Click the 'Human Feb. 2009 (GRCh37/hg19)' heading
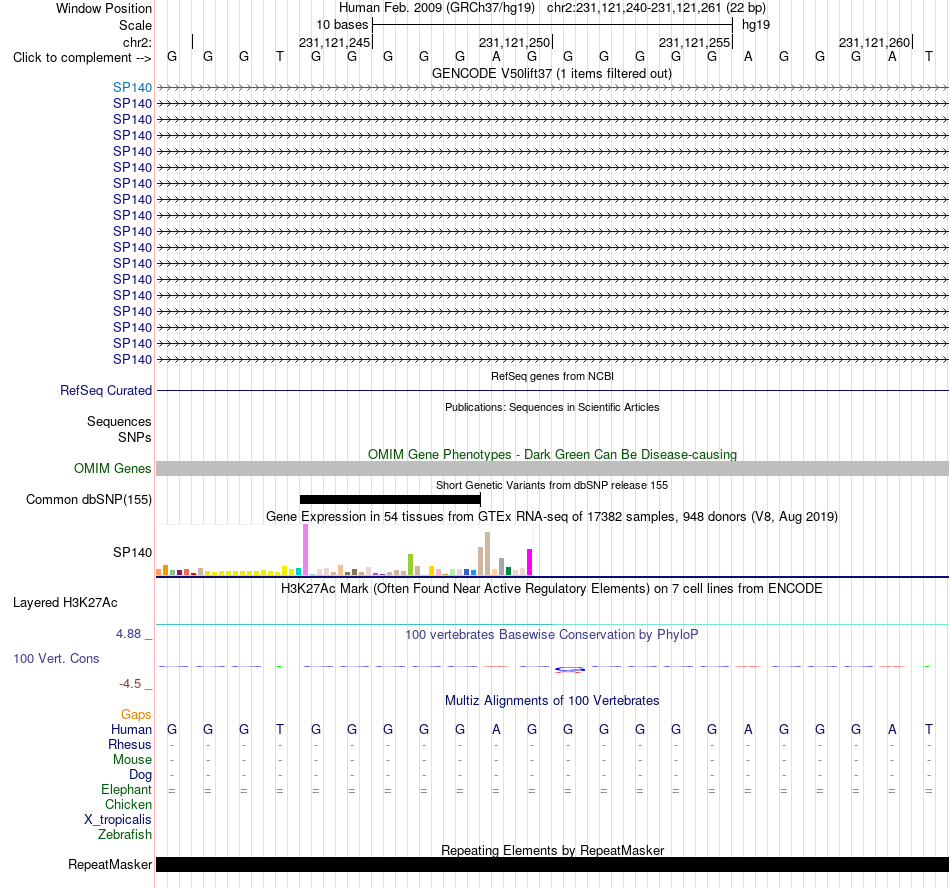The width and height of the screenshot is (950, 888). tap(437, 8)
